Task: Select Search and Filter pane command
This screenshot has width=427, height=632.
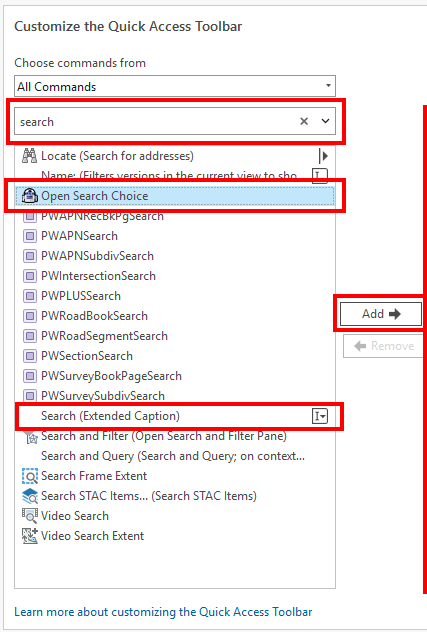Action: [x=175, y=436]
